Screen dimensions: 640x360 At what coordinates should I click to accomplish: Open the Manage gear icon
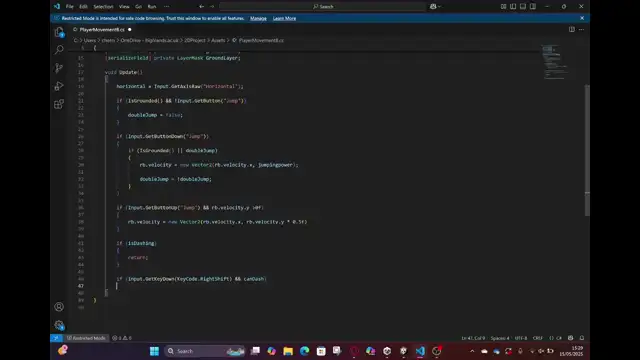(x=59, y=325)
